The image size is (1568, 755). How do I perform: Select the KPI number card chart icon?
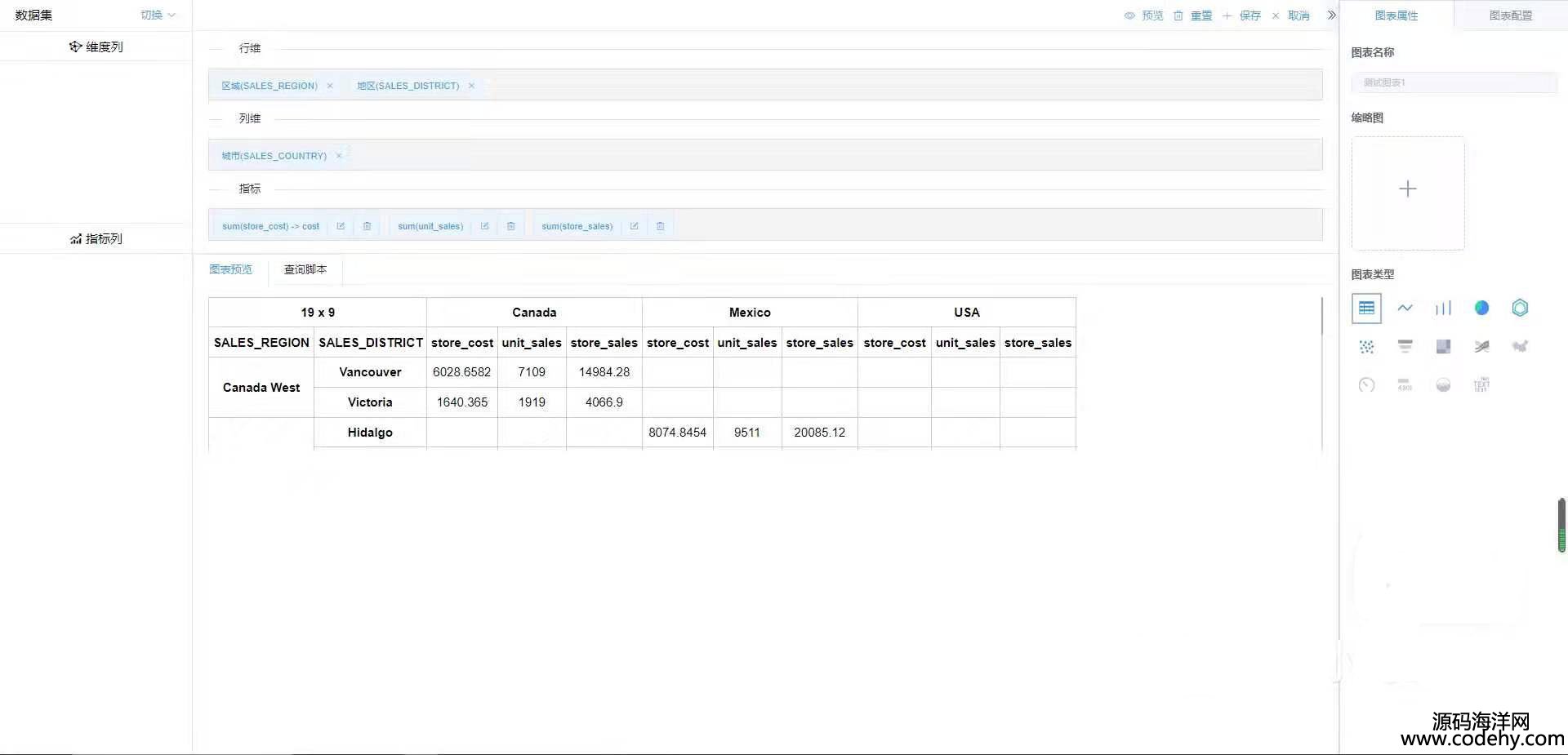coord(1405,385)
